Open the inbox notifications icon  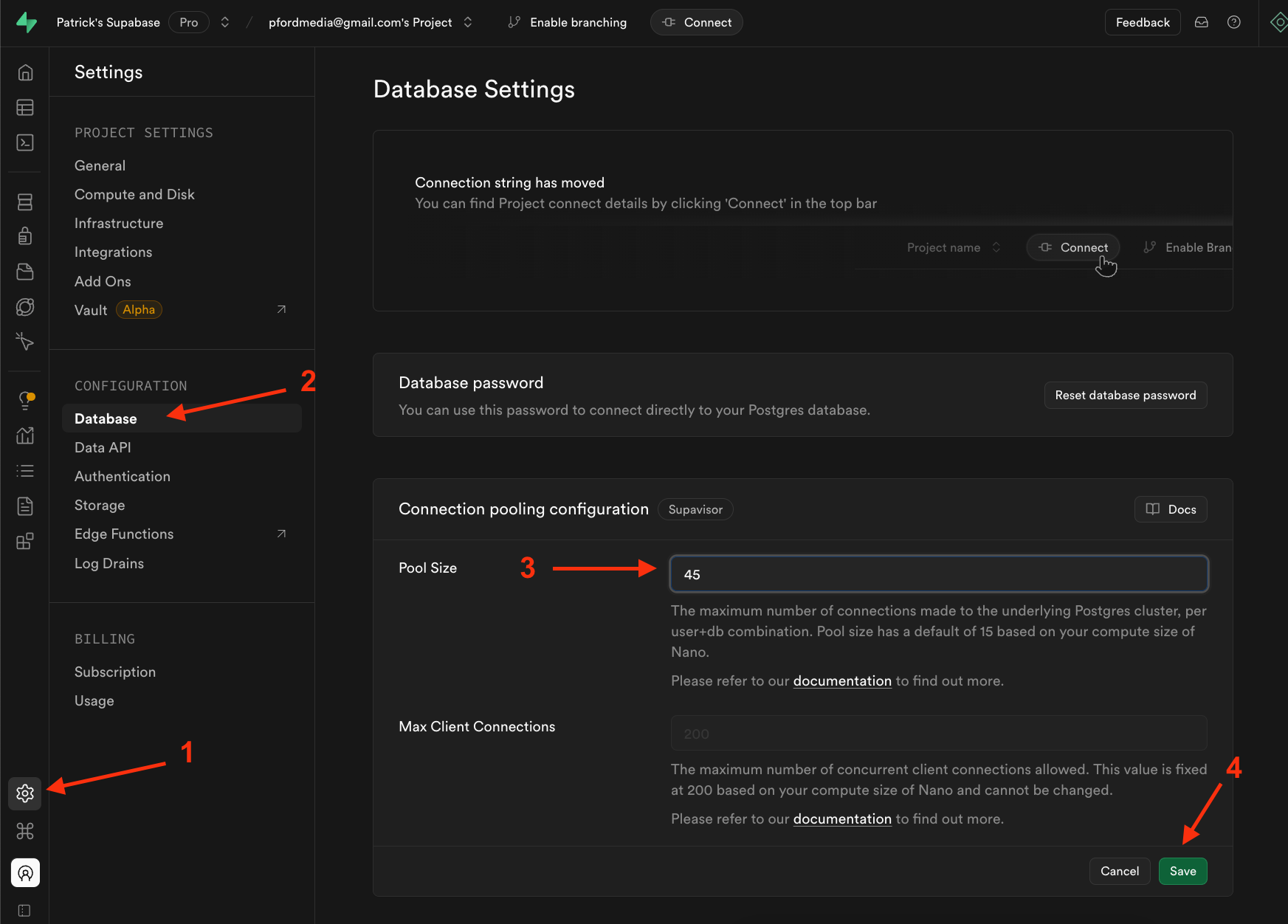[1202, 22]
